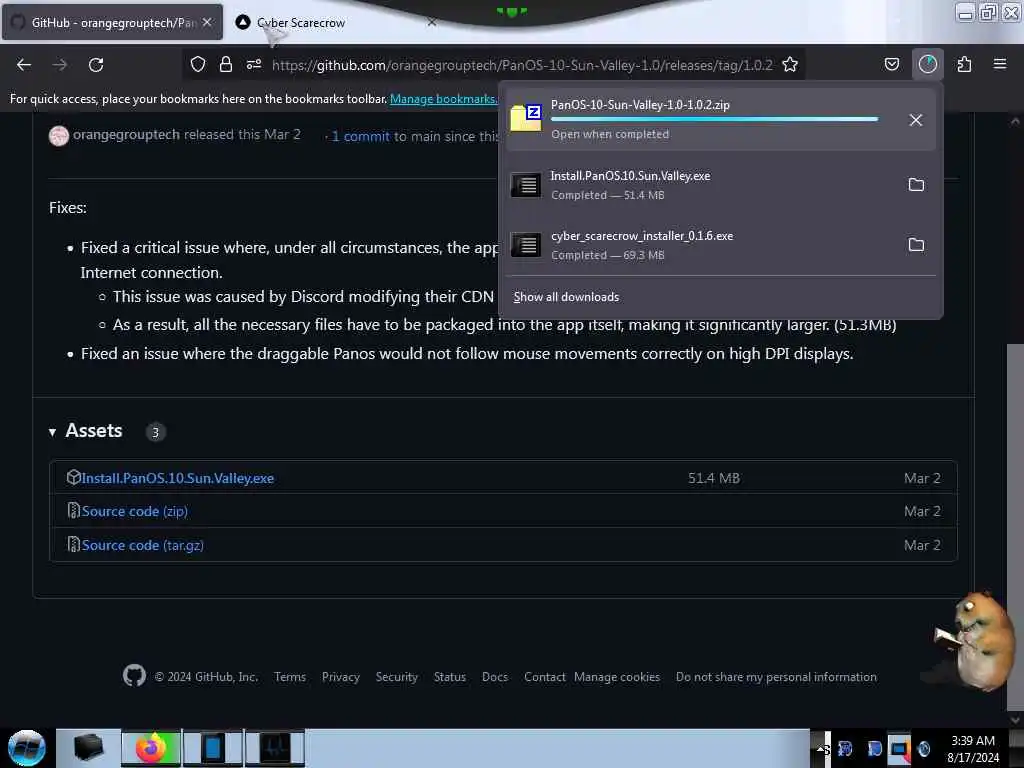Open the Security footer link

coord(396,677)
